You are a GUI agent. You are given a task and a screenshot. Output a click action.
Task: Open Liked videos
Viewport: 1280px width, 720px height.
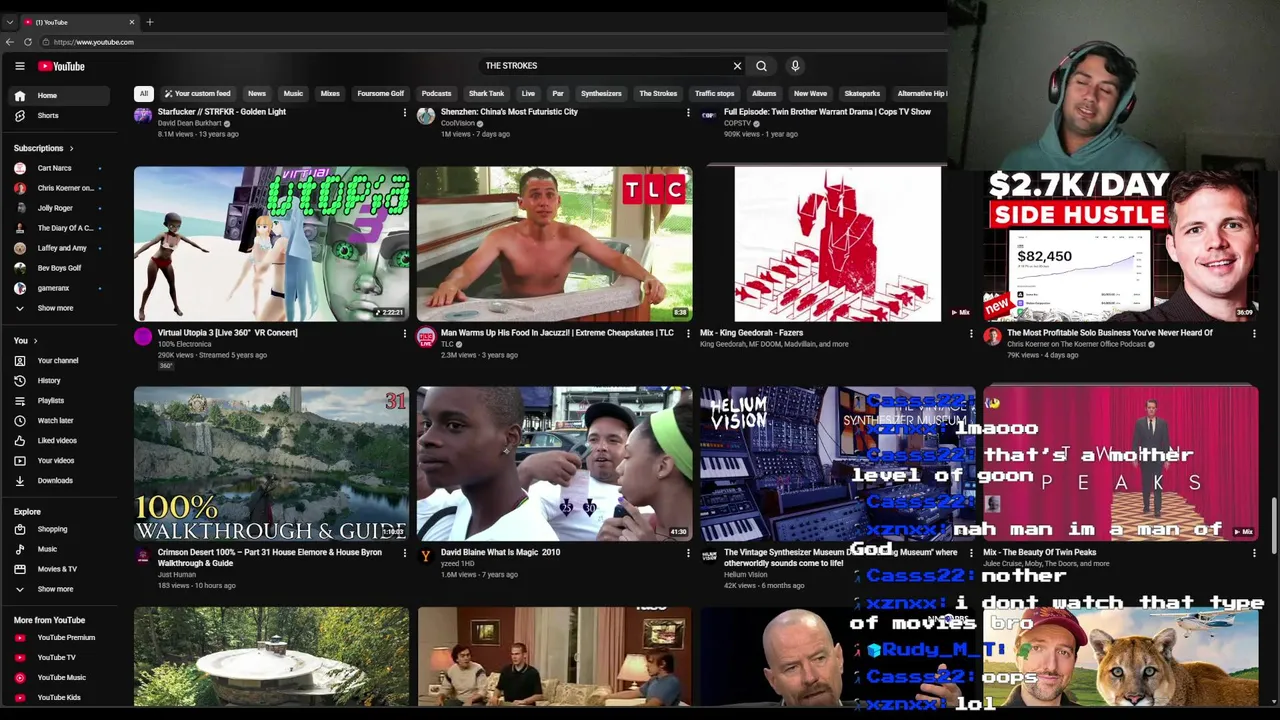(60, 441)
